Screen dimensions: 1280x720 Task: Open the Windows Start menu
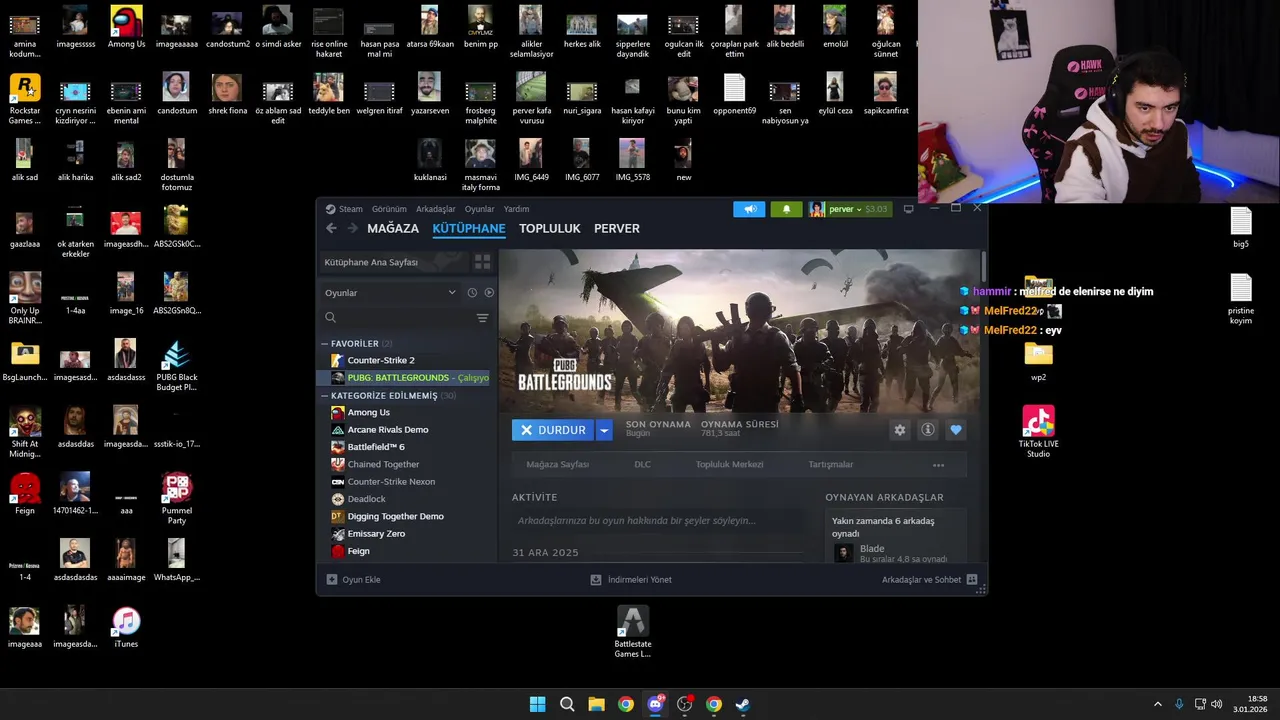[x=537, y=704]
